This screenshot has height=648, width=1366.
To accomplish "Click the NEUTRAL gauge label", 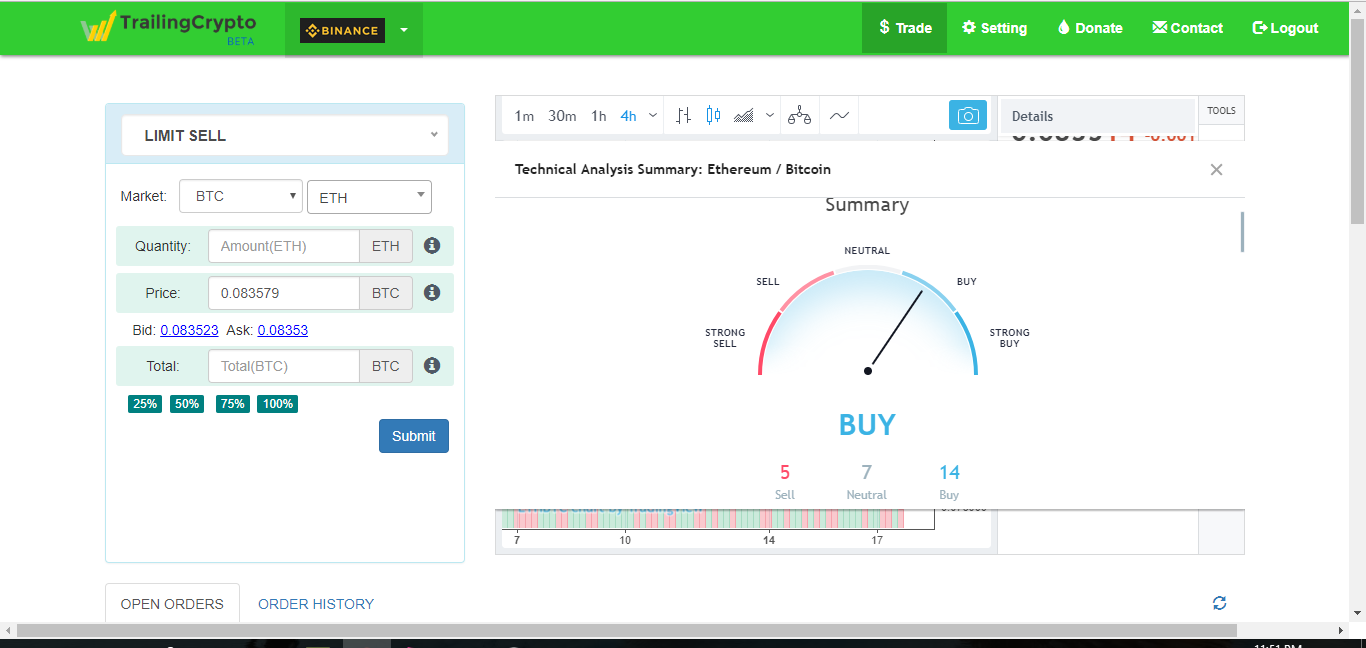I will pos(866,251).
